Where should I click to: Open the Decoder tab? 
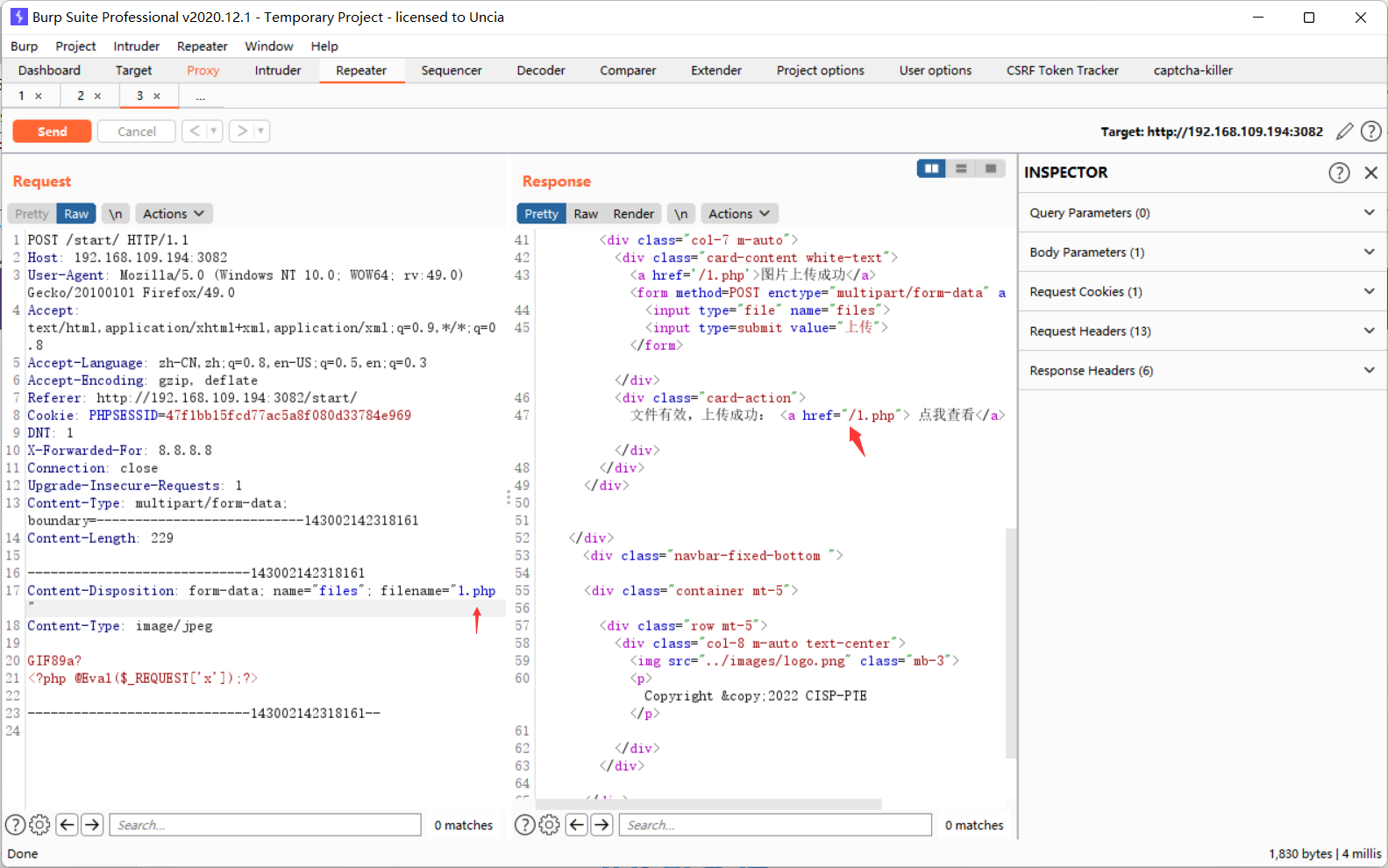coord(541,71)
